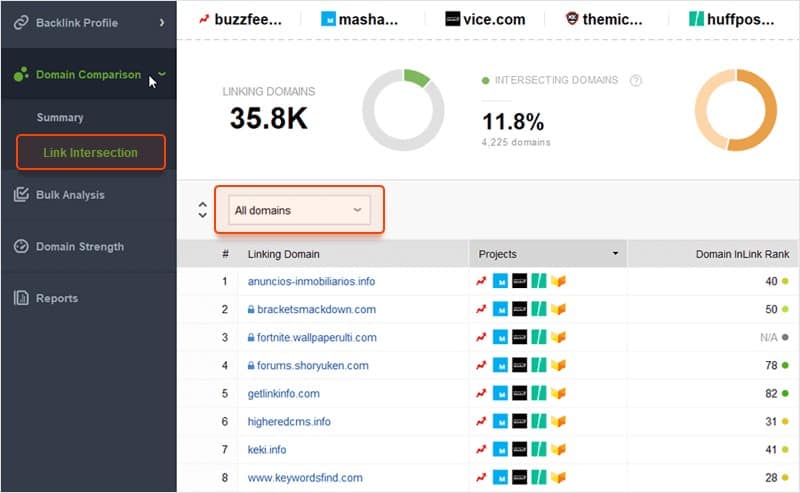Click mashable icon in keki.info row

click(x=500, y=450)
